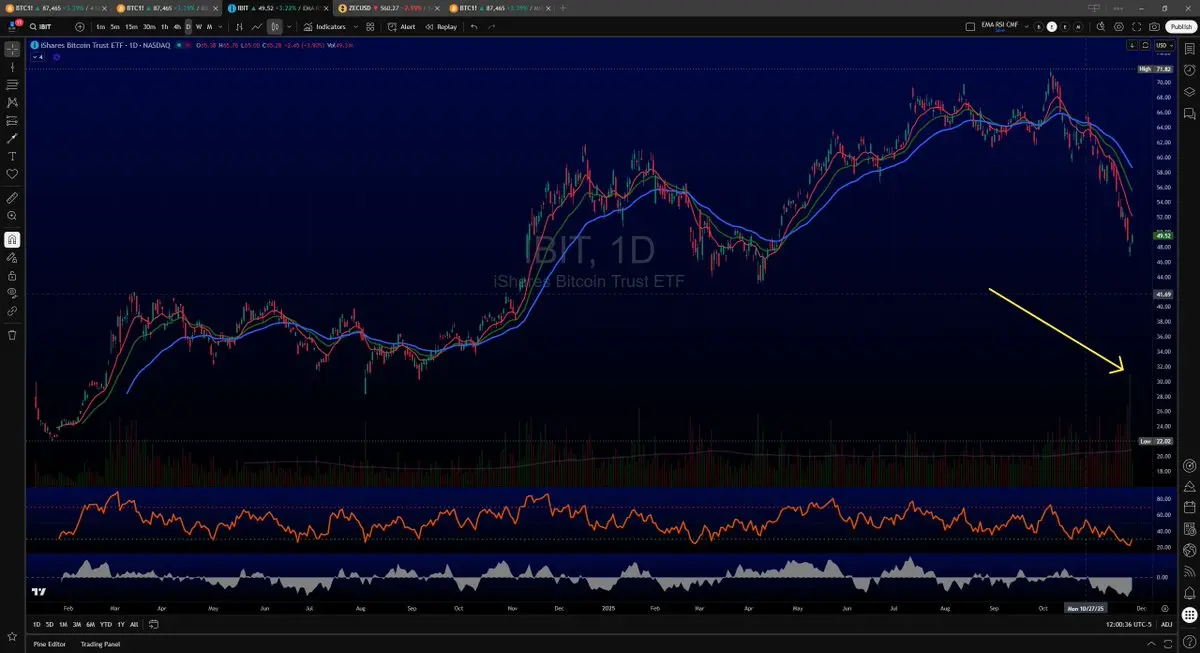Open chart settings gear icon
This screenshot has width=1200, height=653.
pyautogui.click(x=1118, y=27)
